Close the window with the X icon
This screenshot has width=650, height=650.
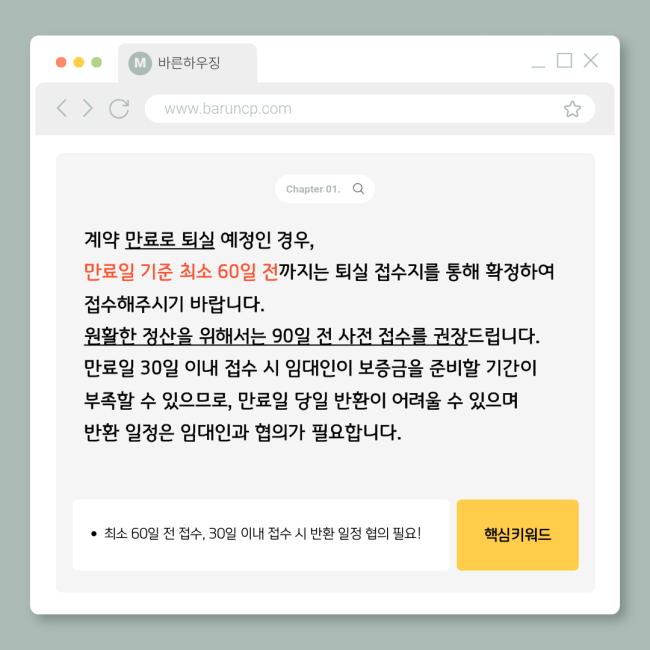pos(591,60)
